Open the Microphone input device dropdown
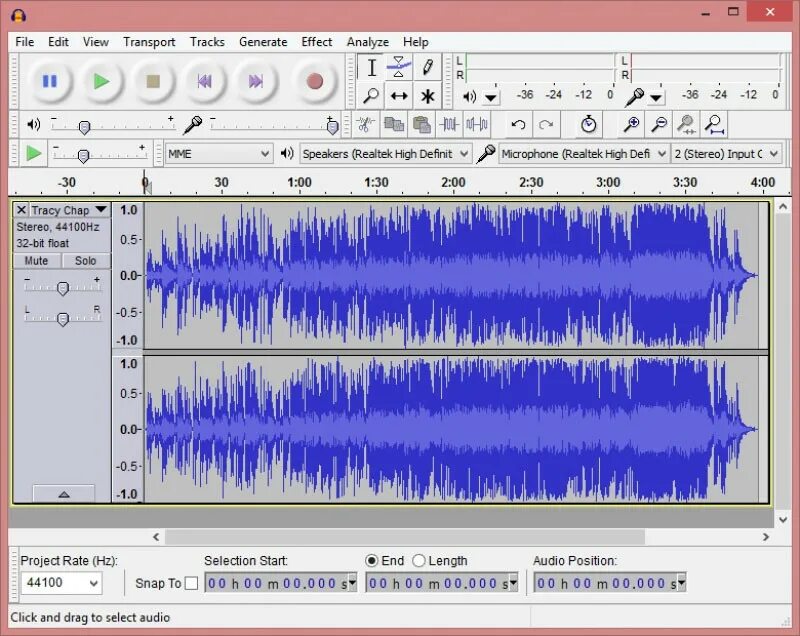The width and height of the screenshot is (800, 636). [584, 154]
